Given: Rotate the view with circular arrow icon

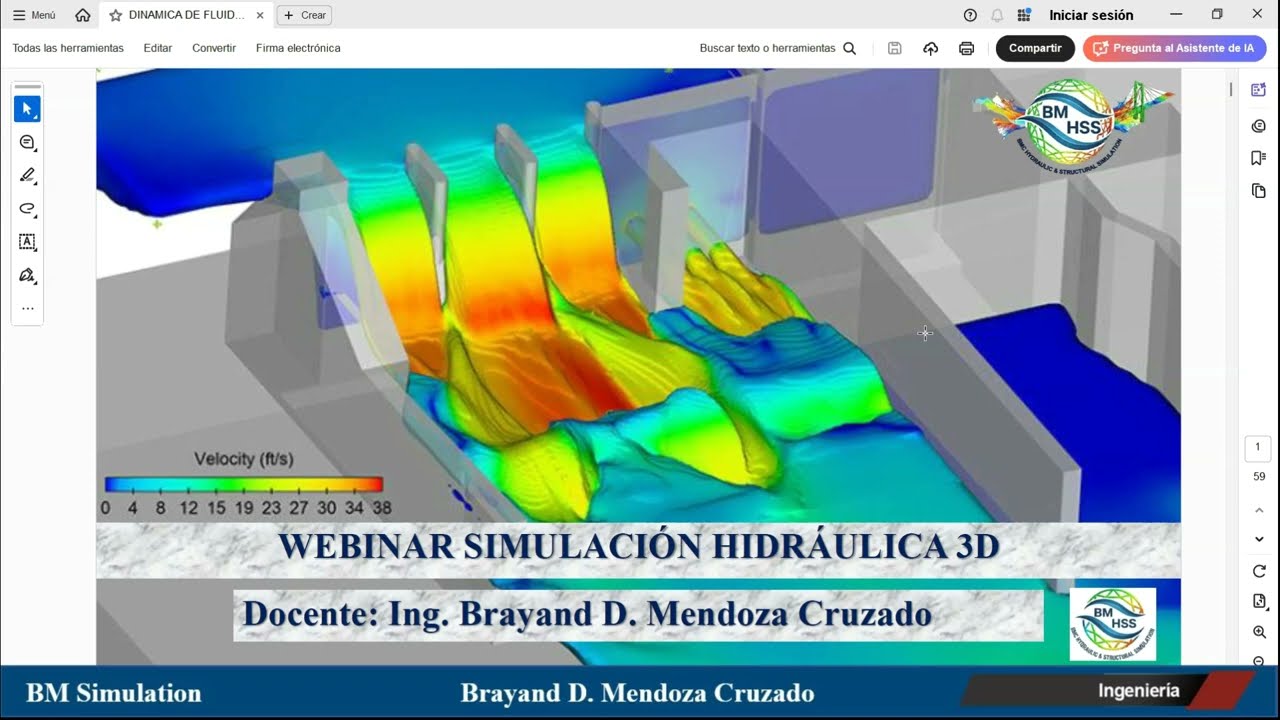Looking at the screenshot, I should point(1259,571).
